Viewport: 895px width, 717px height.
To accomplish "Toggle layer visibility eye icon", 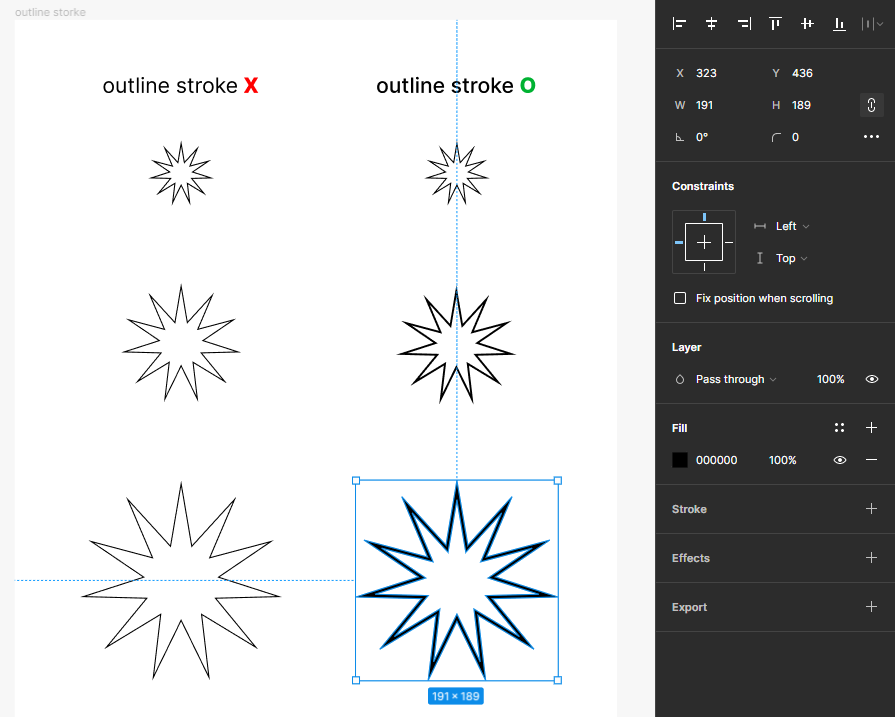I will coord(872,379).
